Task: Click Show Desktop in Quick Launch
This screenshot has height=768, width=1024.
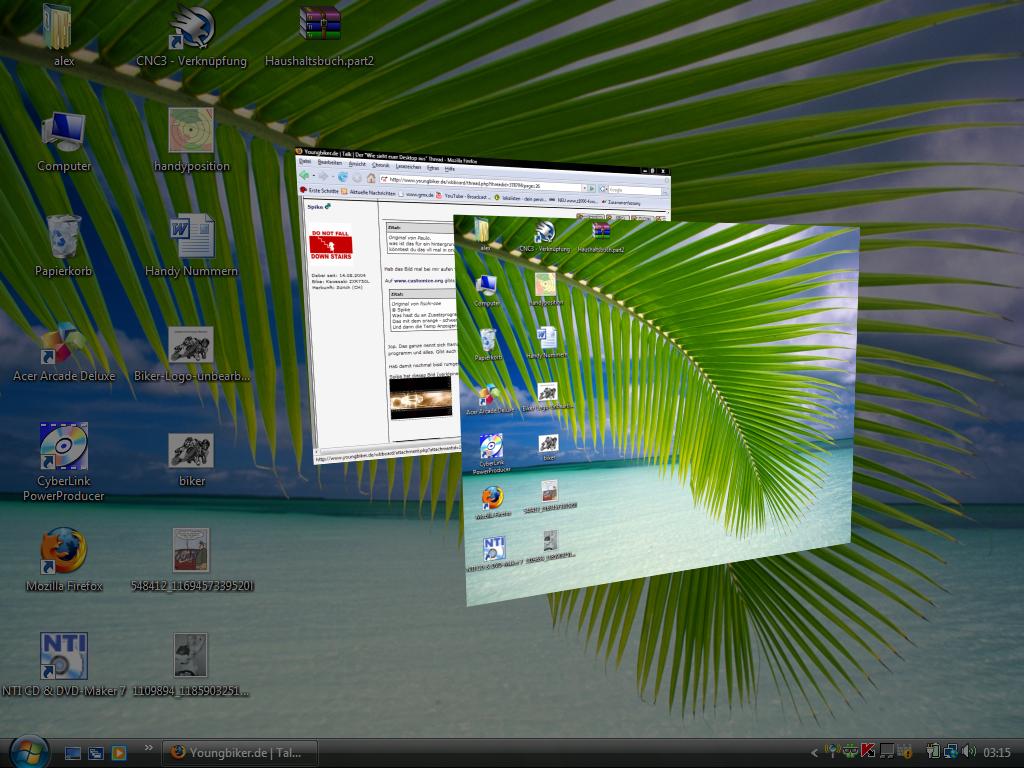Action: pyautogui.click(x=72, y=753)
